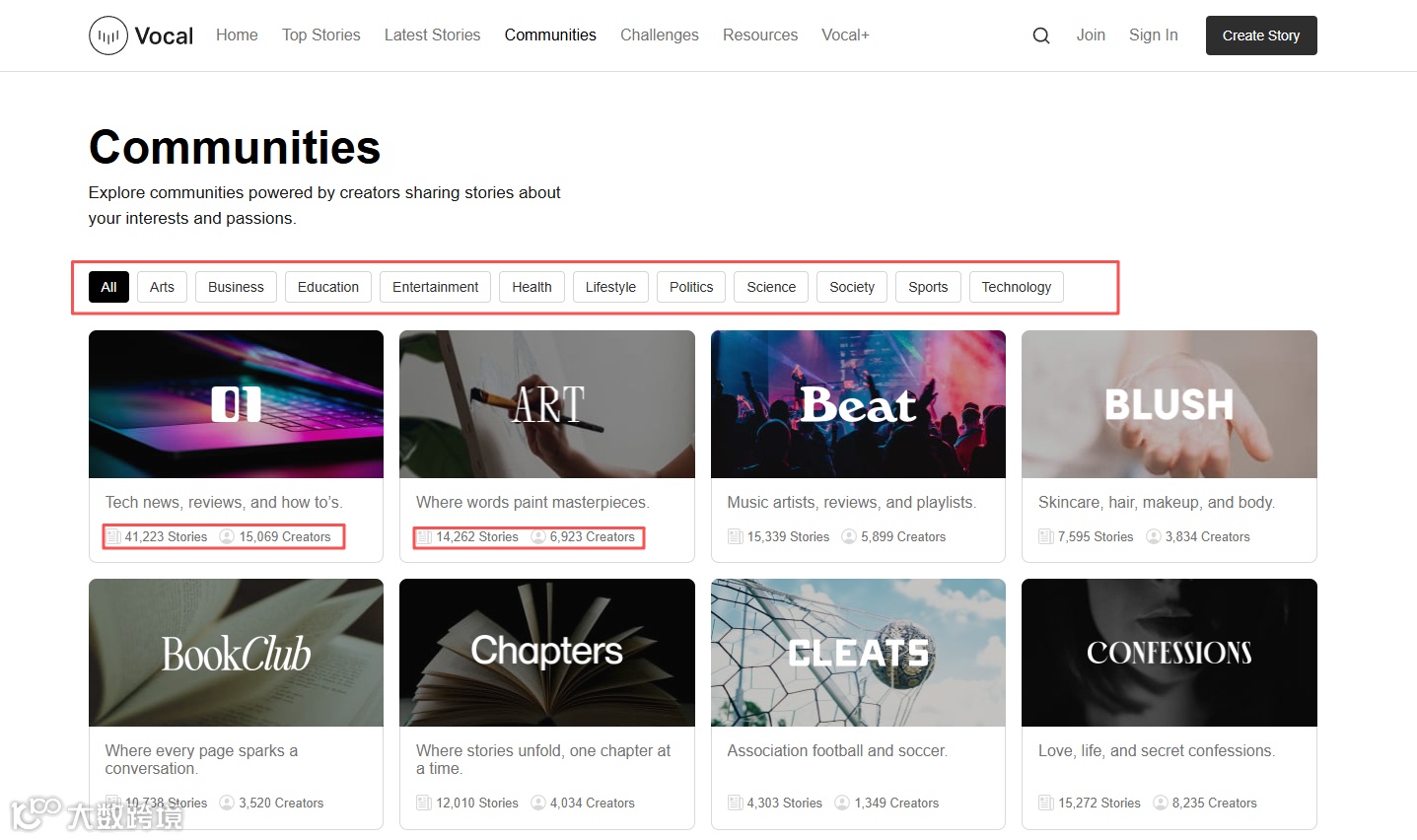Open the Resources menu item
This screenshot has width=1417, height=840.
pyautogui.click(x=760, y=35)
